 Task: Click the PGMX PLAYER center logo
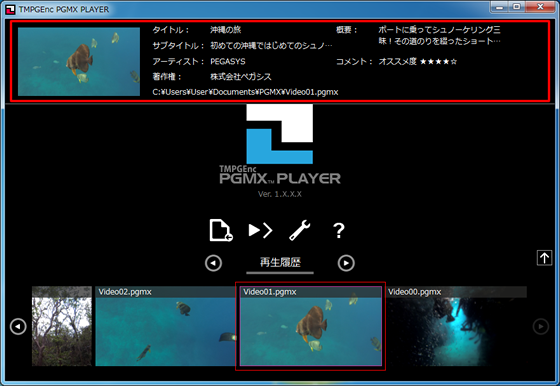click(280, 151)
